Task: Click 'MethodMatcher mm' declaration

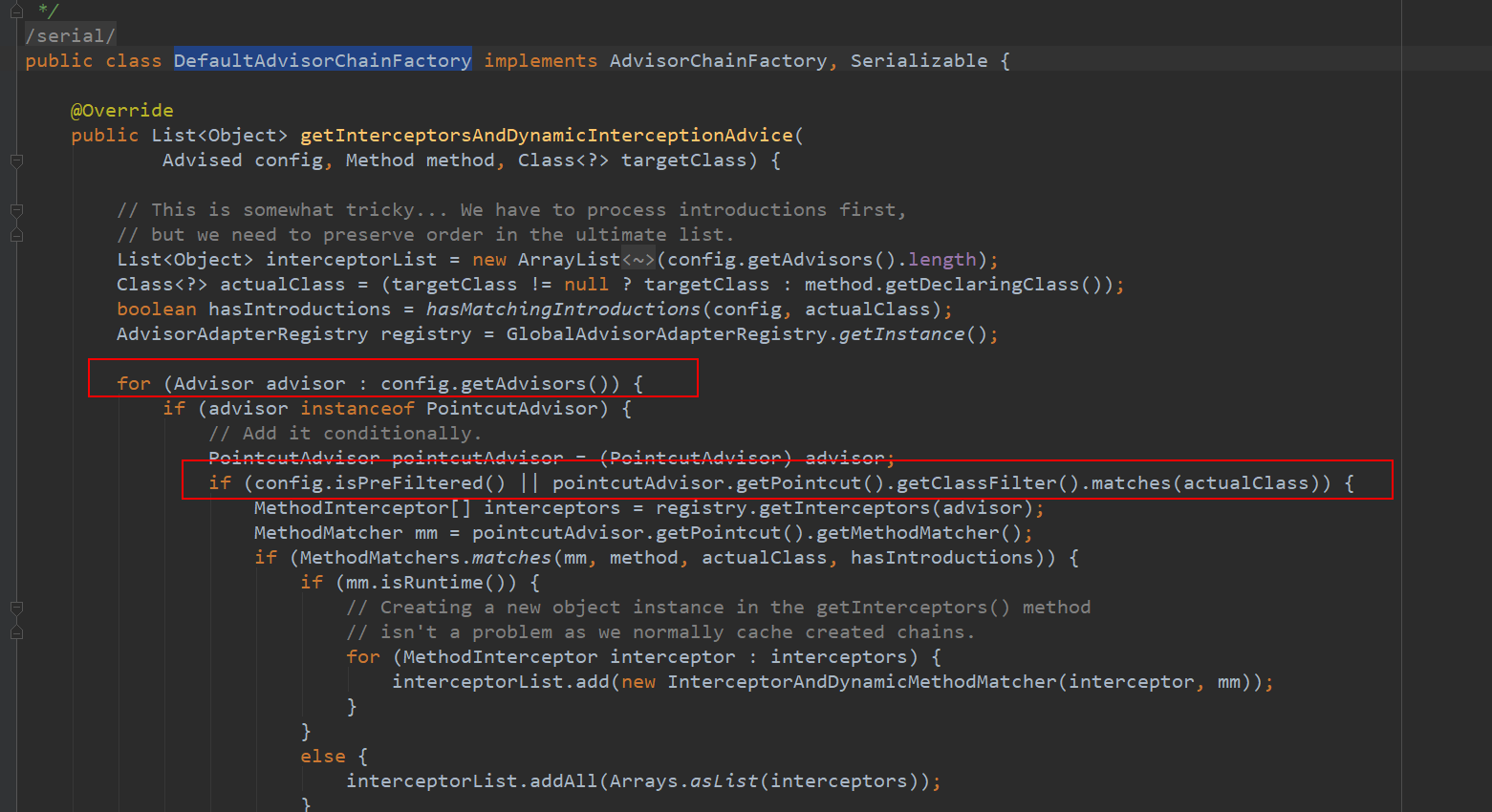Action: click(x=345, y=532)
